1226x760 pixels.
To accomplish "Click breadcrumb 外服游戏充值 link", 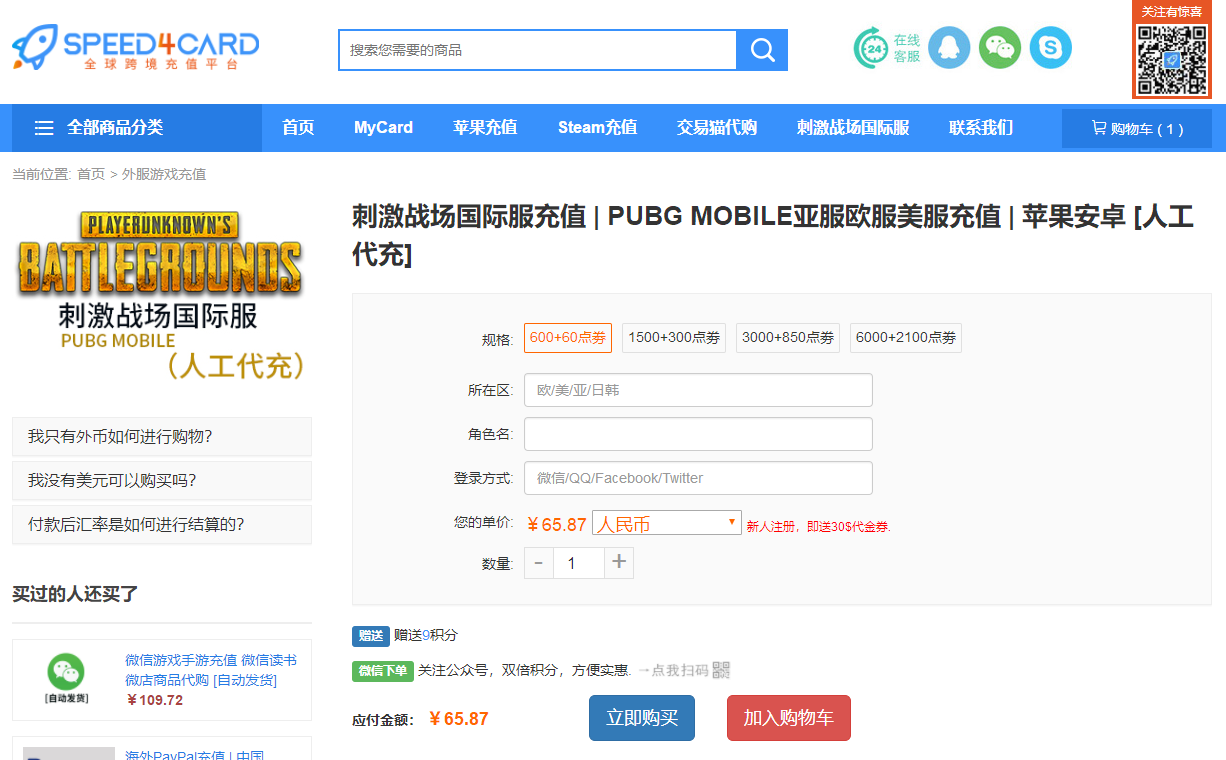I will pos(164,174).
